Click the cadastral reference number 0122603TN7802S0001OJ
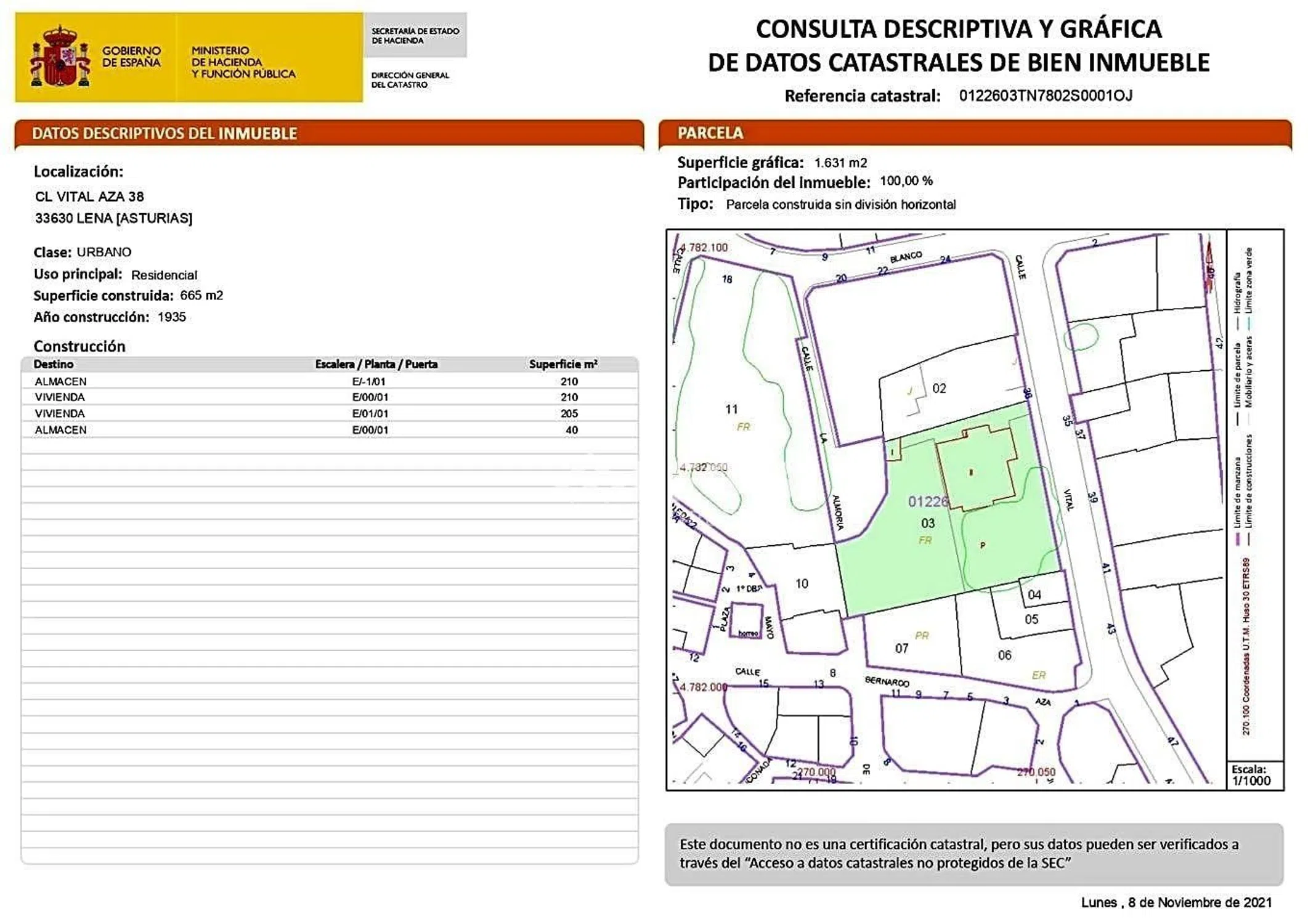 [x=1045, y=95]
